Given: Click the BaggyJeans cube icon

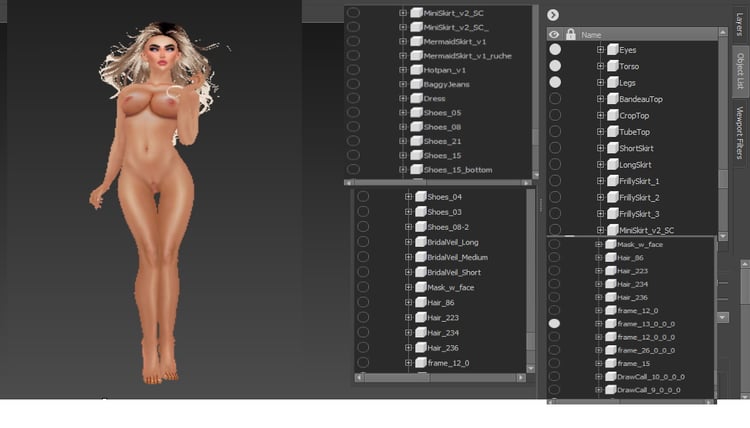Looking at the screenshot, I should coord(416,84).
